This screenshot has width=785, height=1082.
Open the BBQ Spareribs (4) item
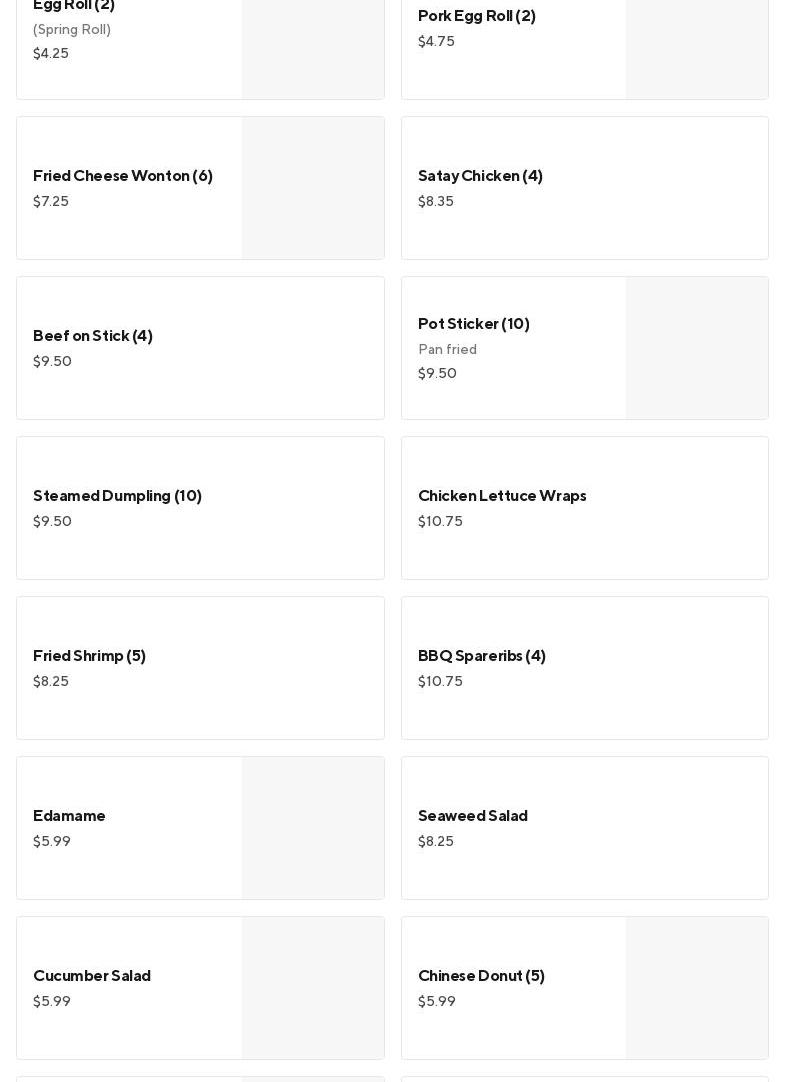pyautogui.click(x=482, y=656)
